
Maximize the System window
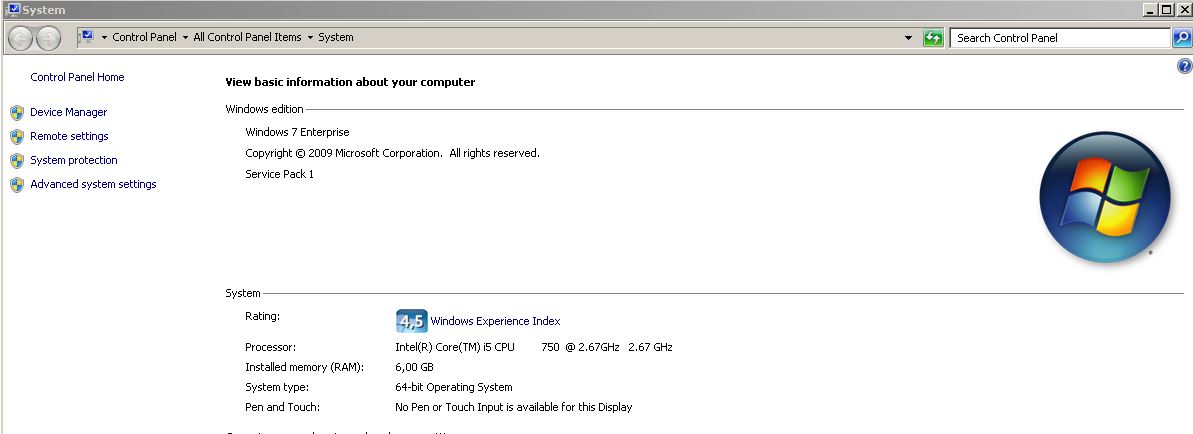1167,9
